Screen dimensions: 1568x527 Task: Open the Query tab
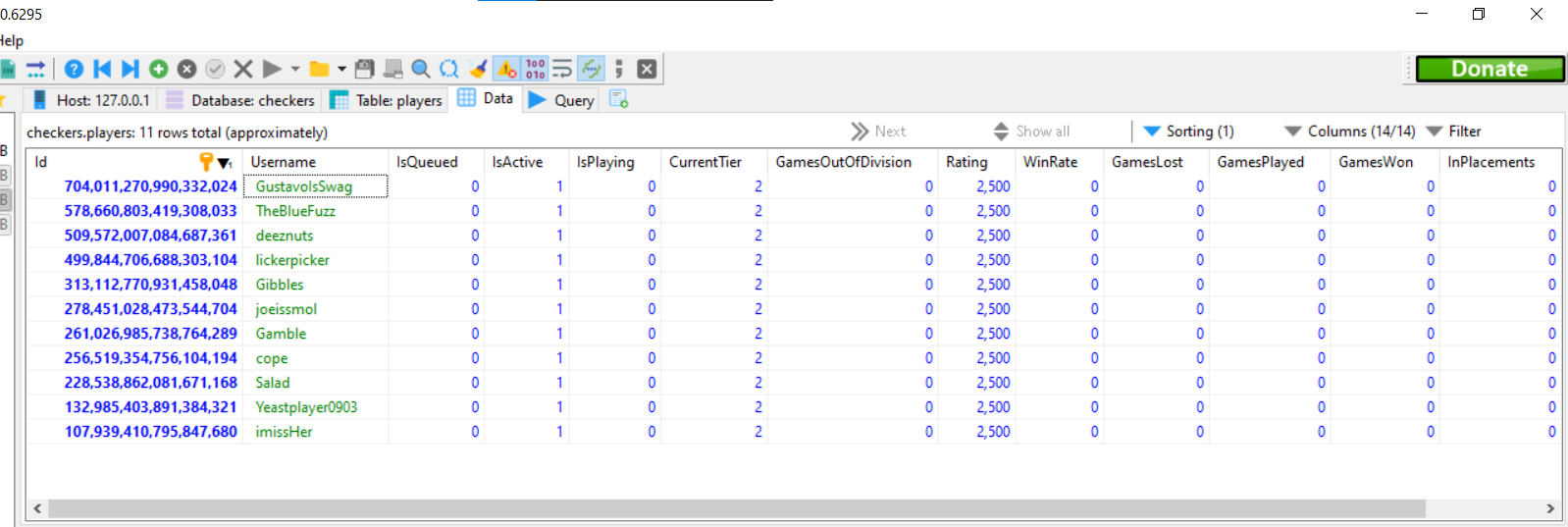click(561, 100)
